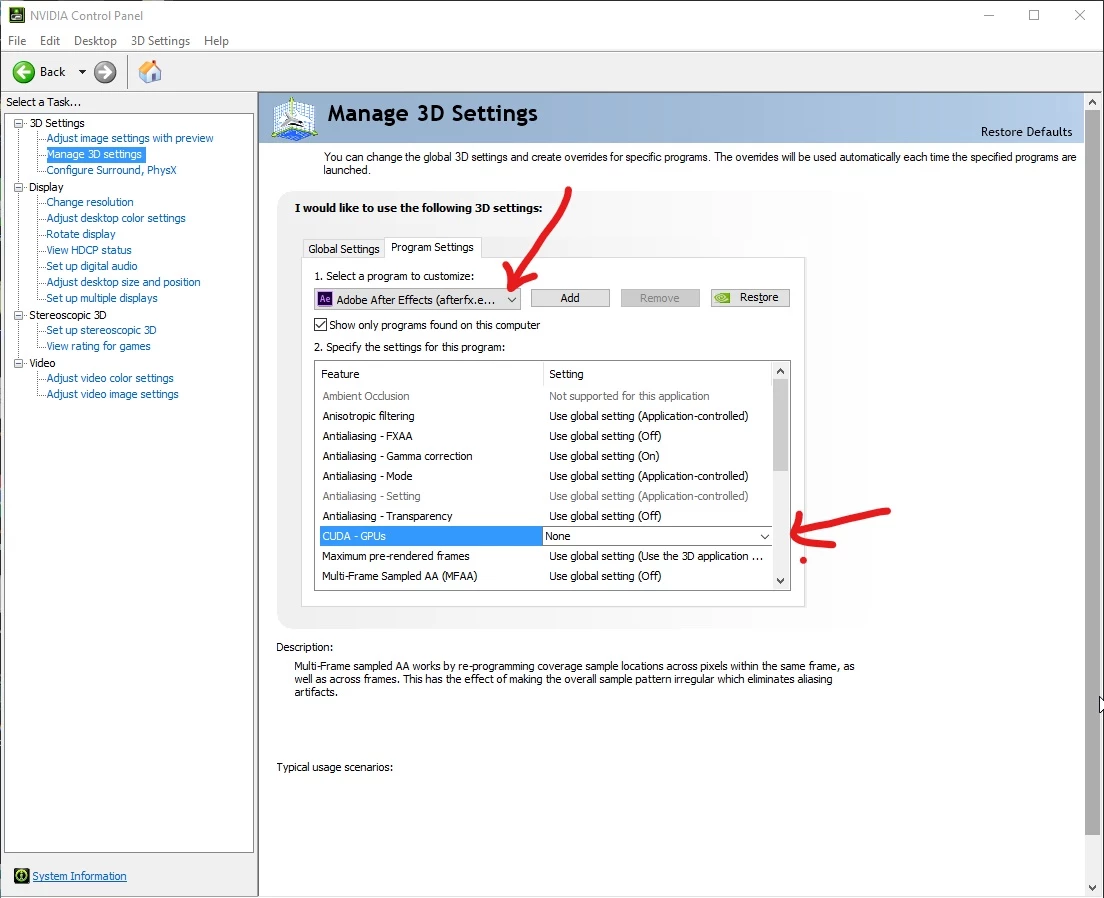1104x898 pixels.
Task: Open Rotate display task
Action: tap(81, 234)
